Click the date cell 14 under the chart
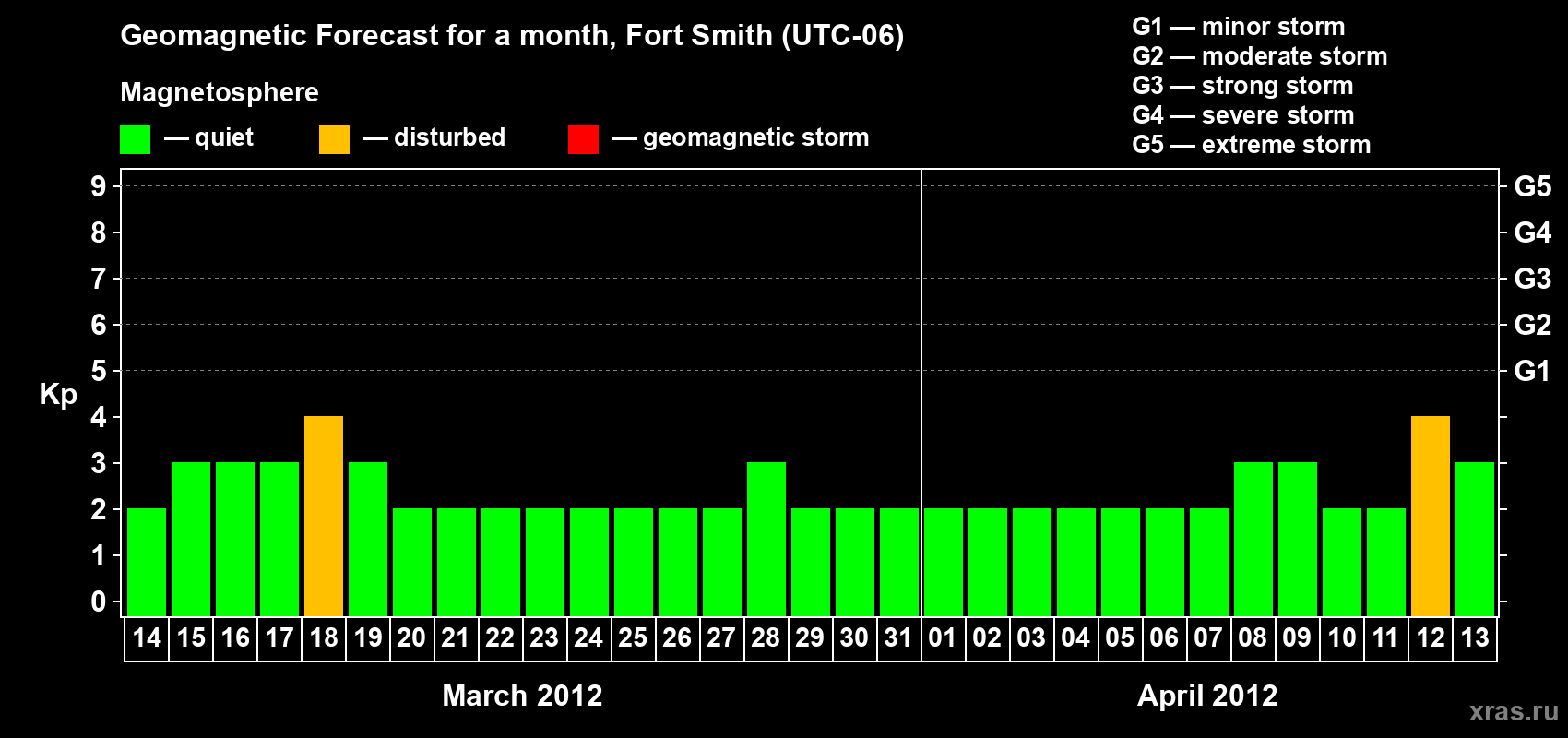 click(147, 638)
